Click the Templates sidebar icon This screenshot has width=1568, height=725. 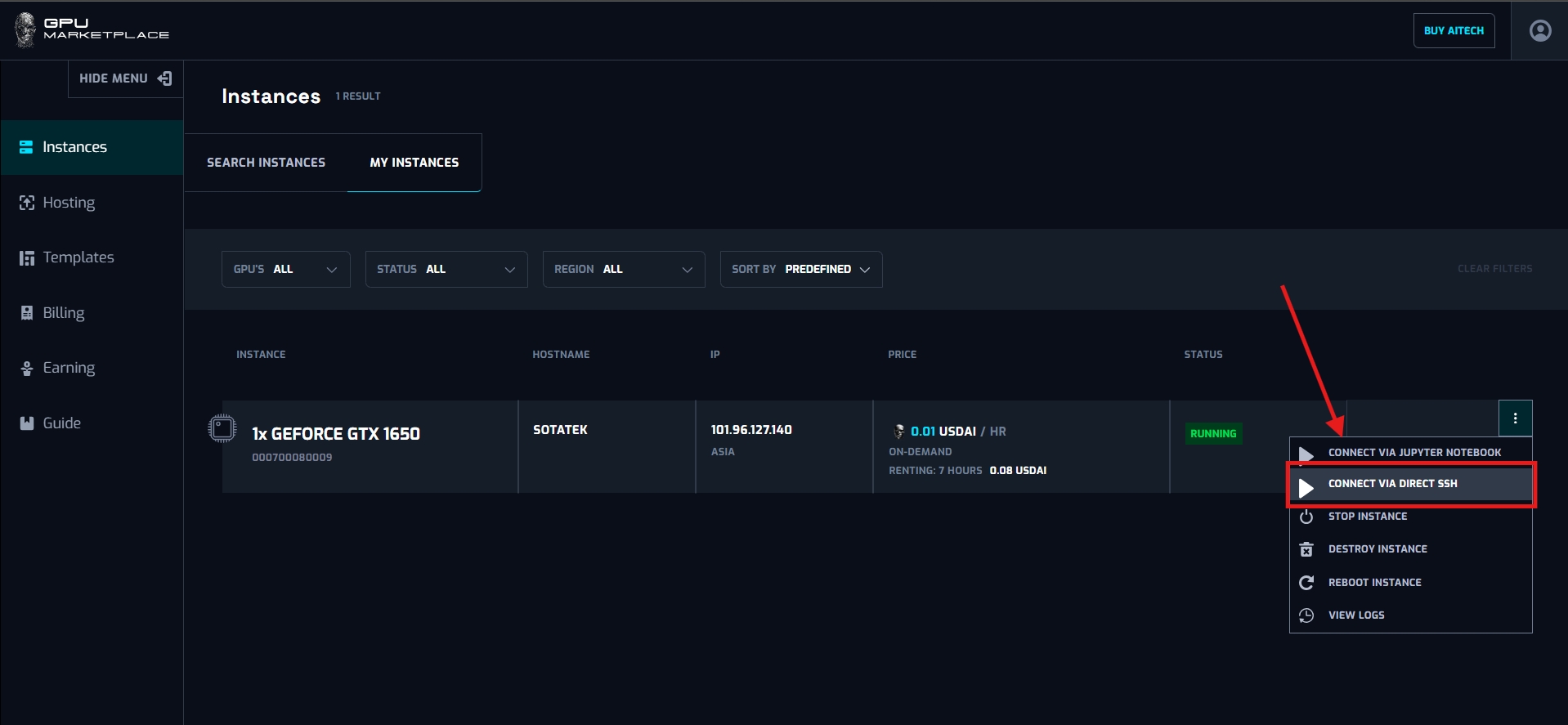pos(27,258)
